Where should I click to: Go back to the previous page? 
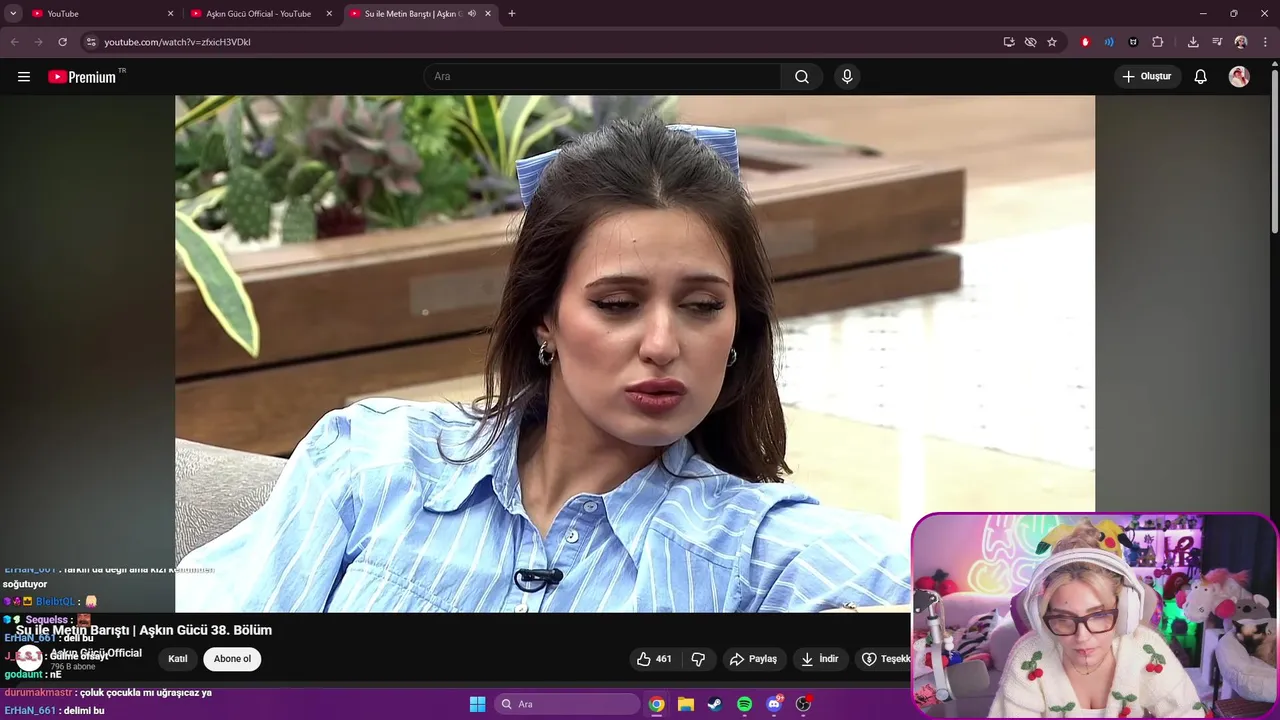(15, 42)
